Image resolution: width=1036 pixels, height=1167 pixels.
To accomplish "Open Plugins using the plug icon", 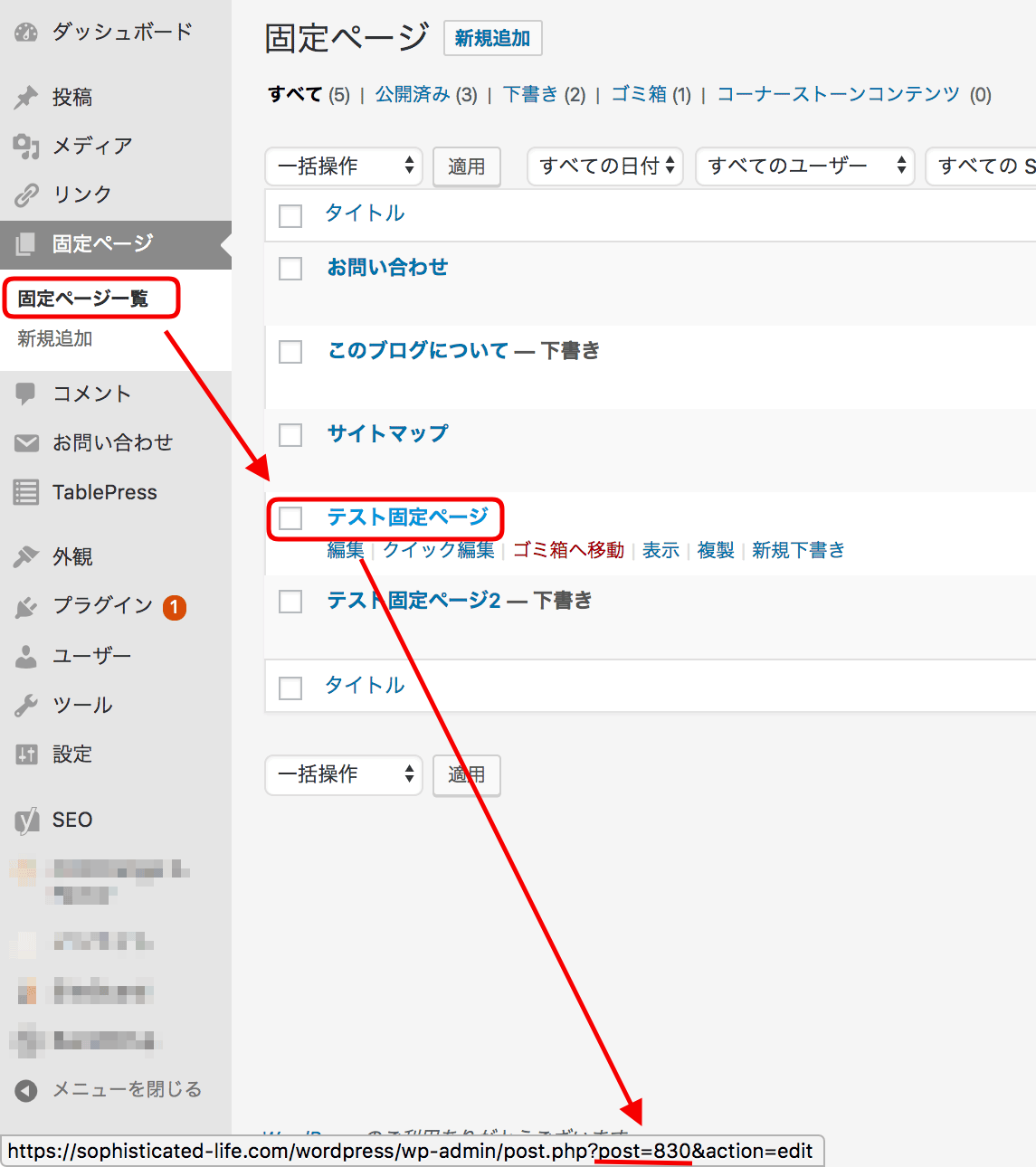I will [x=26, y=606].
